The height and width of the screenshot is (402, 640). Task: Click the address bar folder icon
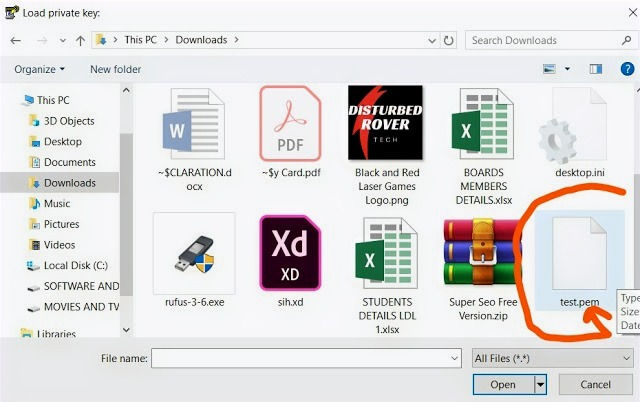tap(101, 40)
